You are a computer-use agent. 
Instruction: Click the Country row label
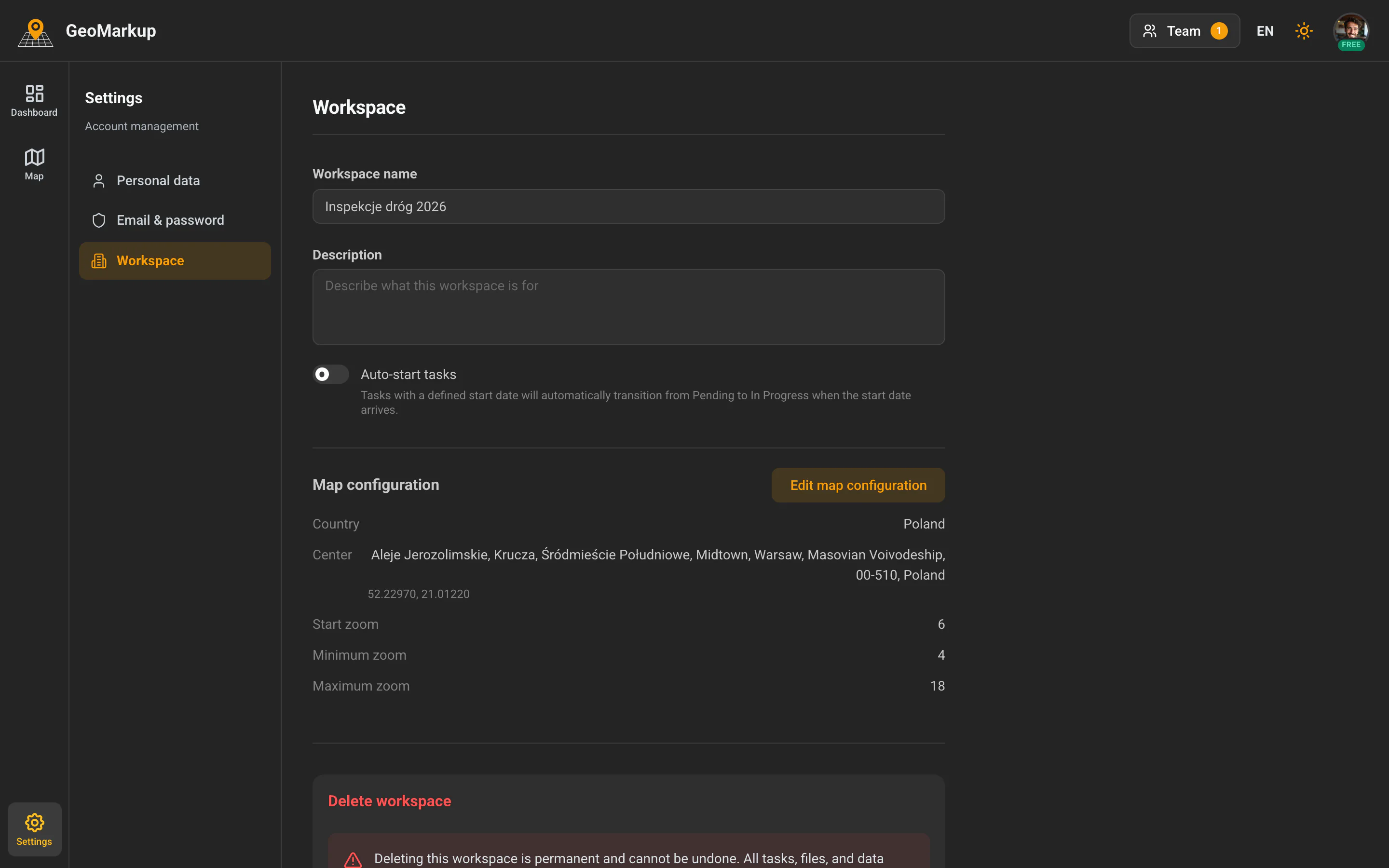click(336, 524)
